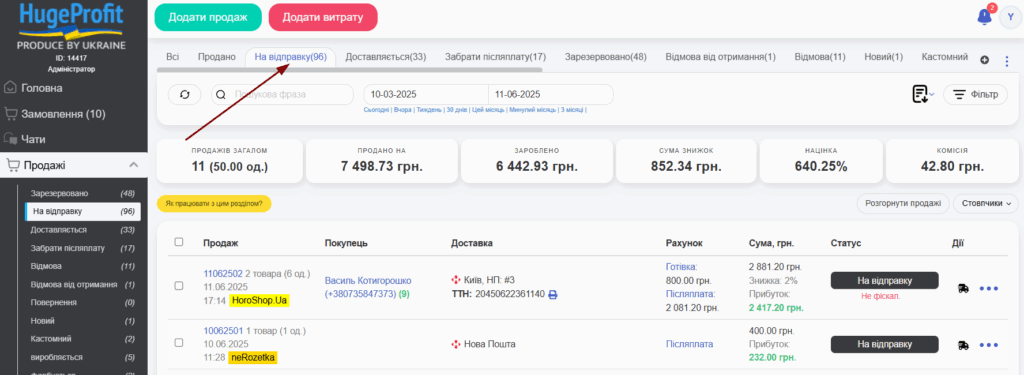1024x375 pixels.
Task: Click the user avatar Y icon
Action: (x=1011, y=18)
